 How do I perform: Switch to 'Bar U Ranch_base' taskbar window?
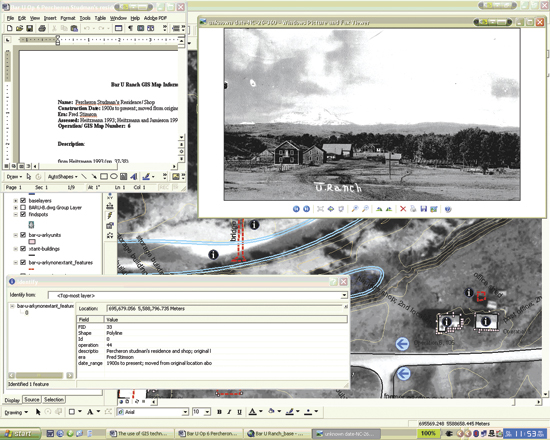pos(276,434)
